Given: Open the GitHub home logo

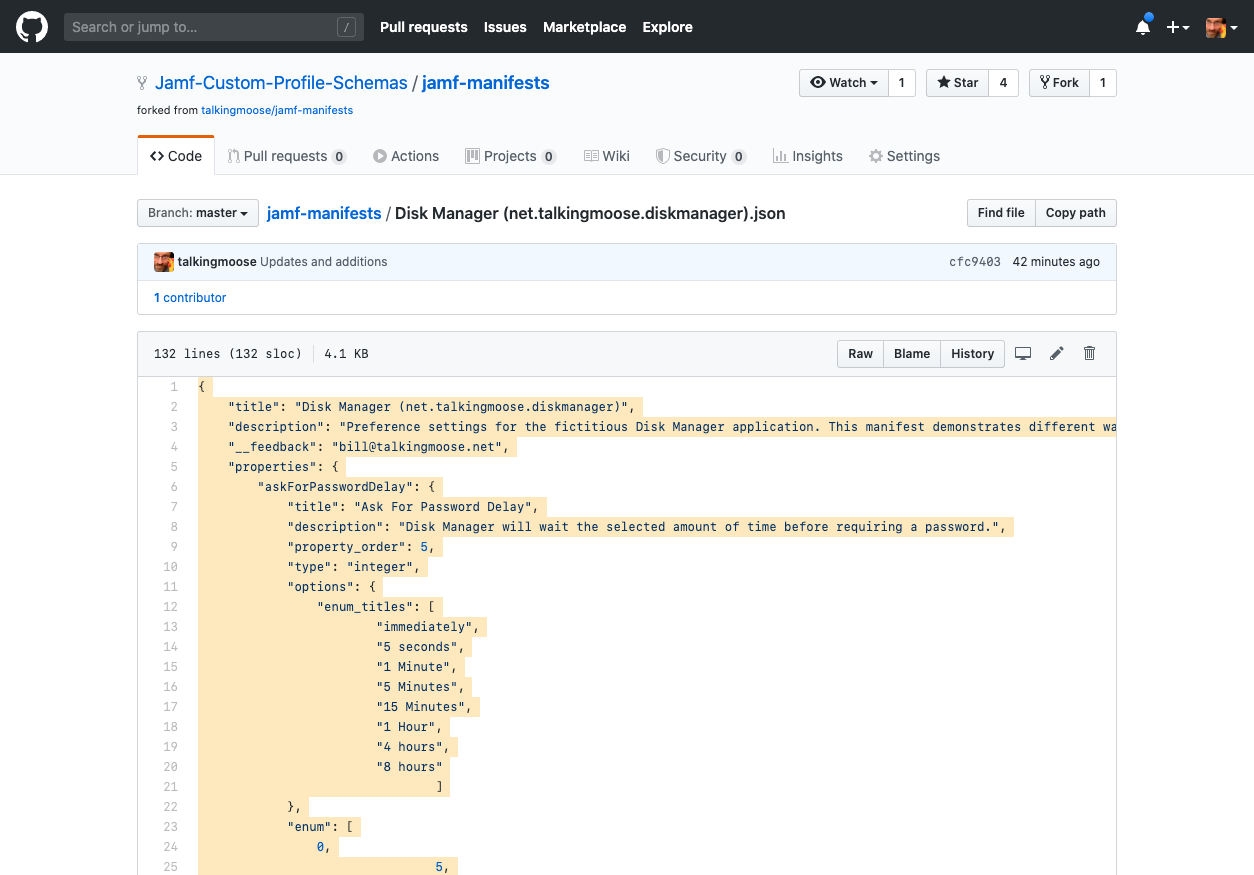Looking at the screenshot, I should pyautogui.click(x=32, y=27).
